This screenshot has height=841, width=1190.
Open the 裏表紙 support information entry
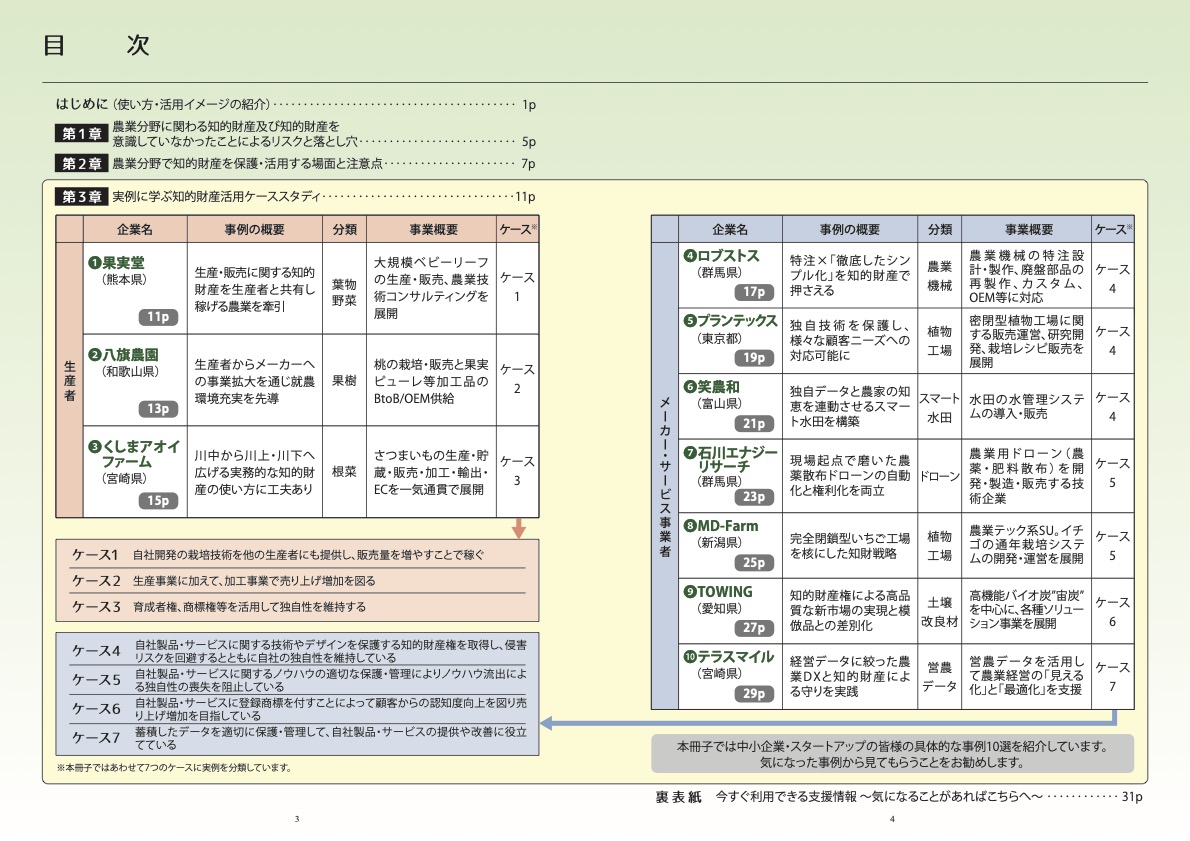tap(899, 797)
